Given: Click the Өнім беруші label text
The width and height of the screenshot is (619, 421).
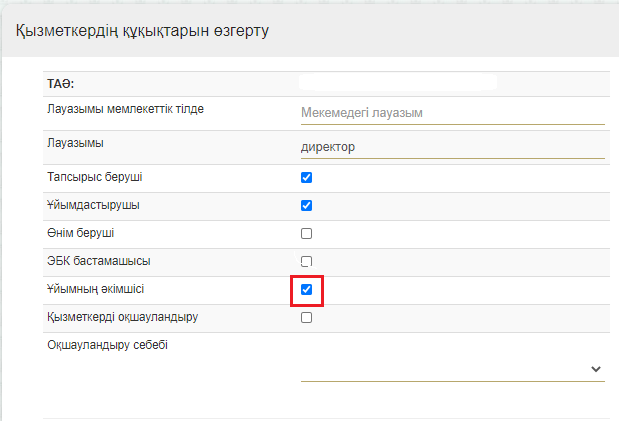Looking at the screenshot, I should [81, 233].
